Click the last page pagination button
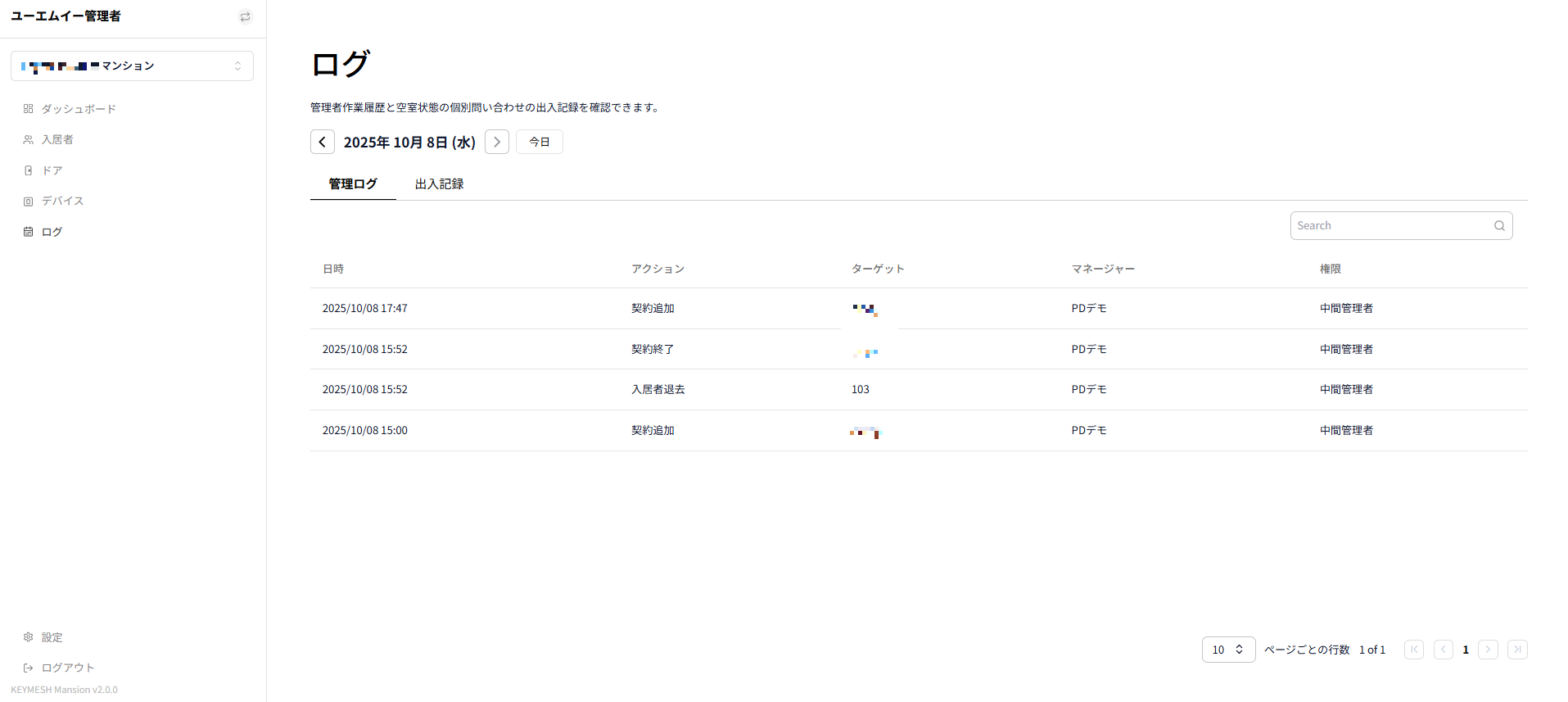 click(x=1517, y=650)
